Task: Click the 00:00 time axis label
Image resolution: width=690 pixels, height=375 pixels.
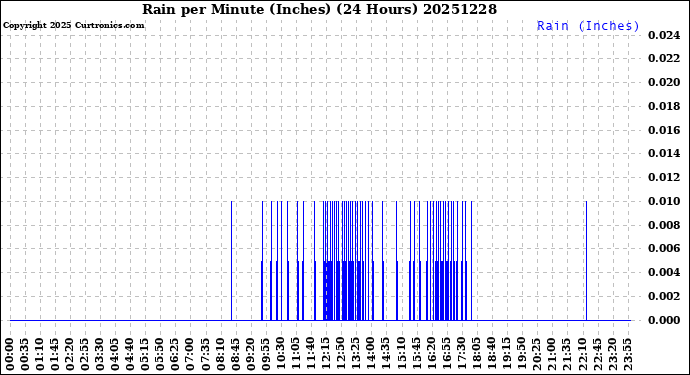Action: click(10, 355)
